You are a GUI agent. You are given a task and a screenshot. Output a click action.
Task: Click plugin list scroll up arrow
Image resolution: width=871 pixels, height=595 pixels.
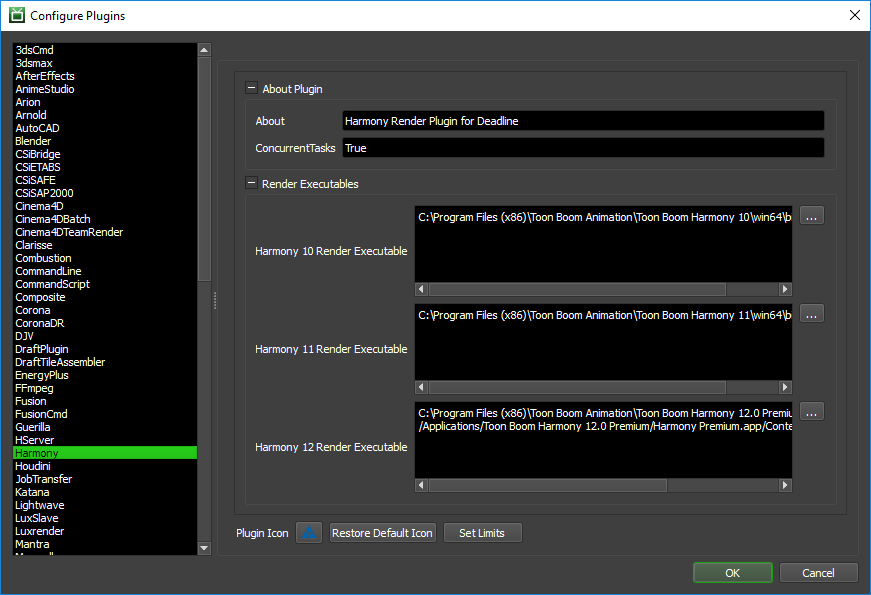tap(204, 50)
